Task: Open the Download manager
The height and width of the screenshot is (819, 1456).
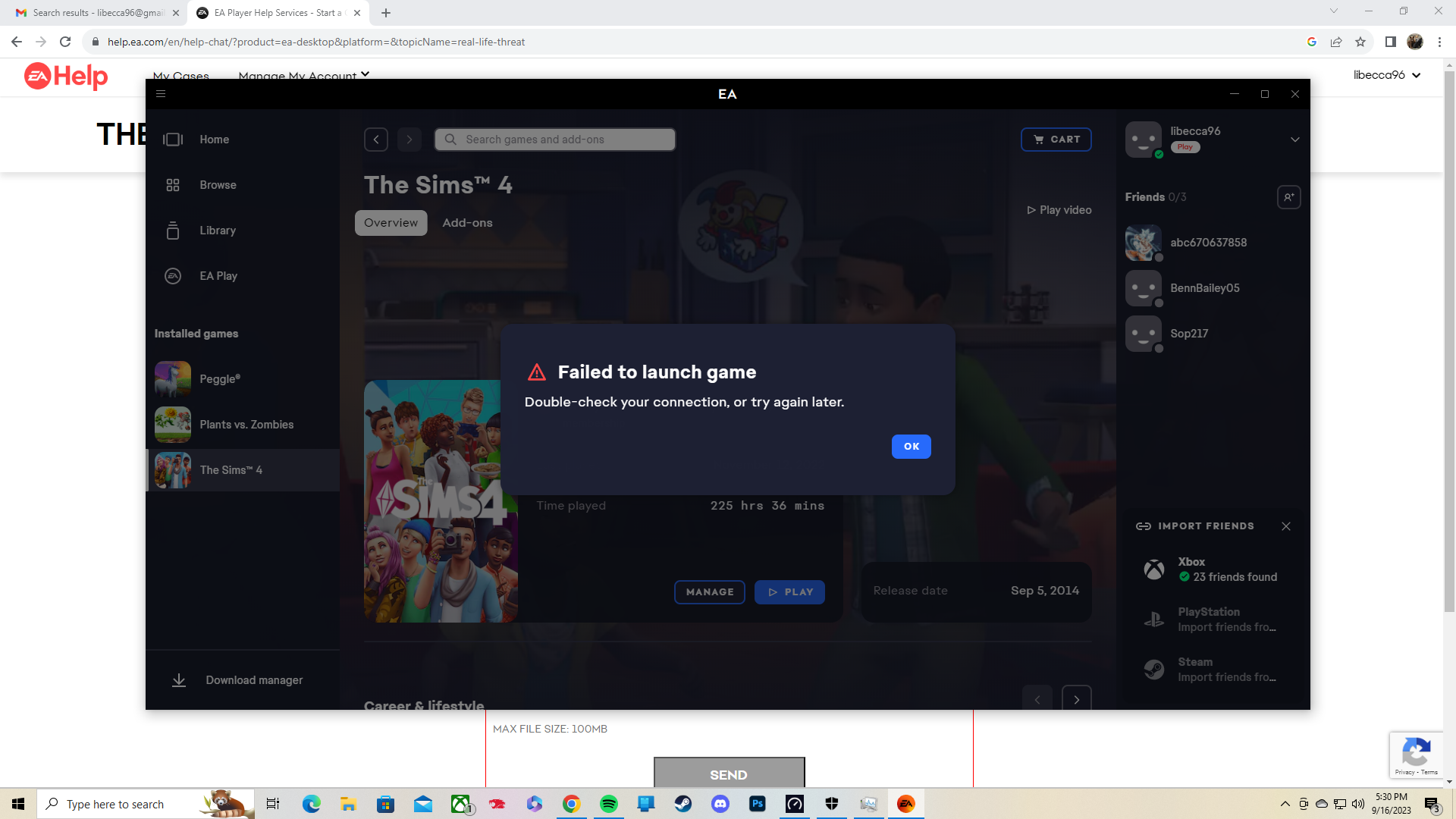Action: point(243,680)
